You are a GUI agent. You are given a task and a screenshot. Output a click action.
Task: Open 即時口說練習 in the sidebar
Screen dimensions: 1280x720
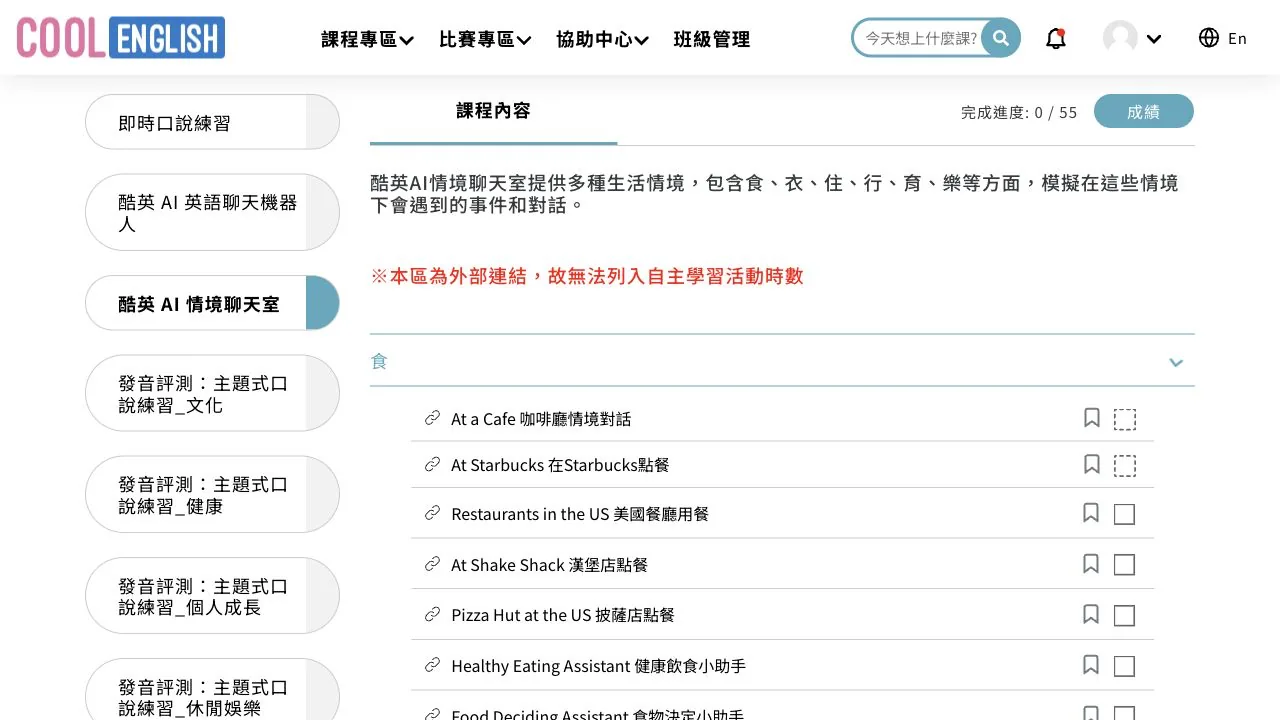click(x=212, y=122)
